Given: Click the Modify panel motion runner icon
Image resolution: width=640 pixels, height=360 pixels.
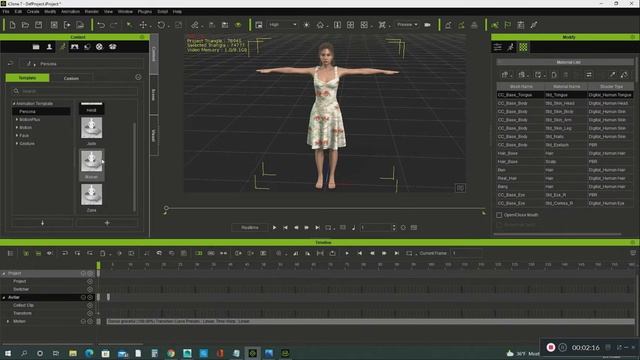Looking at the screenshot, I should click(510, 47).
